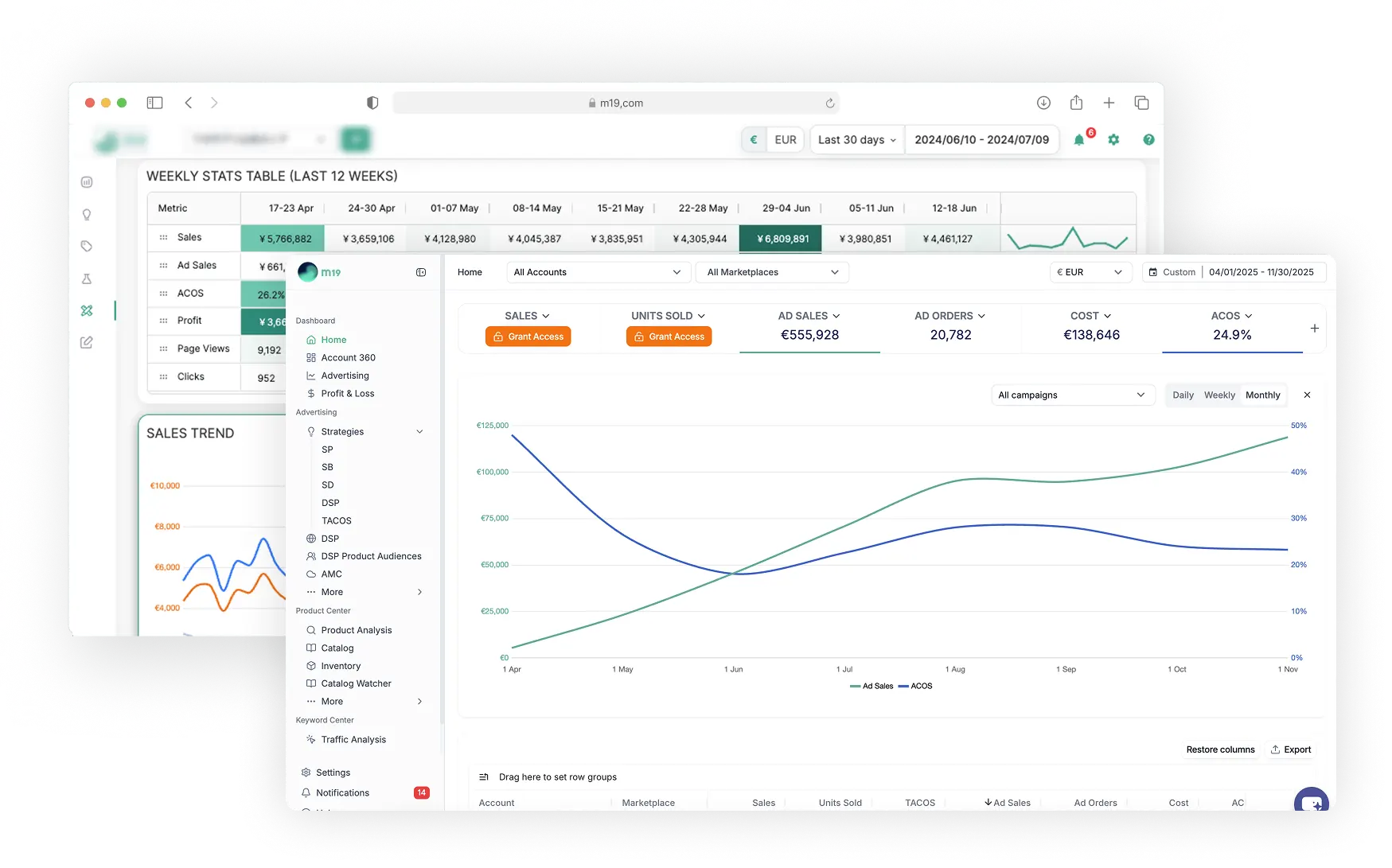Open the Last 30 days dropdown

857,139
